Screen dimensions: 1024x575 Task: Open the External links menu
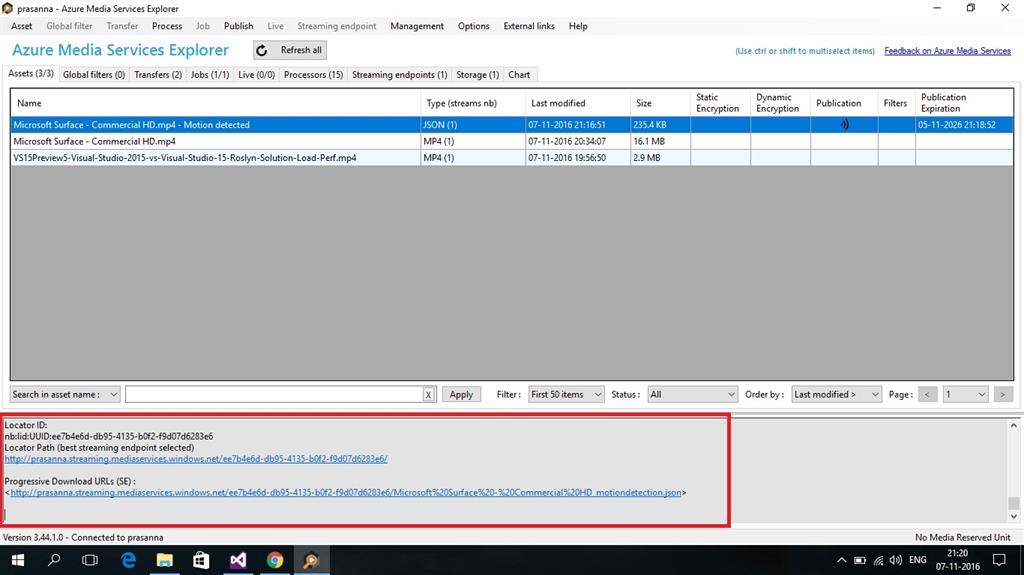point(529,26)
